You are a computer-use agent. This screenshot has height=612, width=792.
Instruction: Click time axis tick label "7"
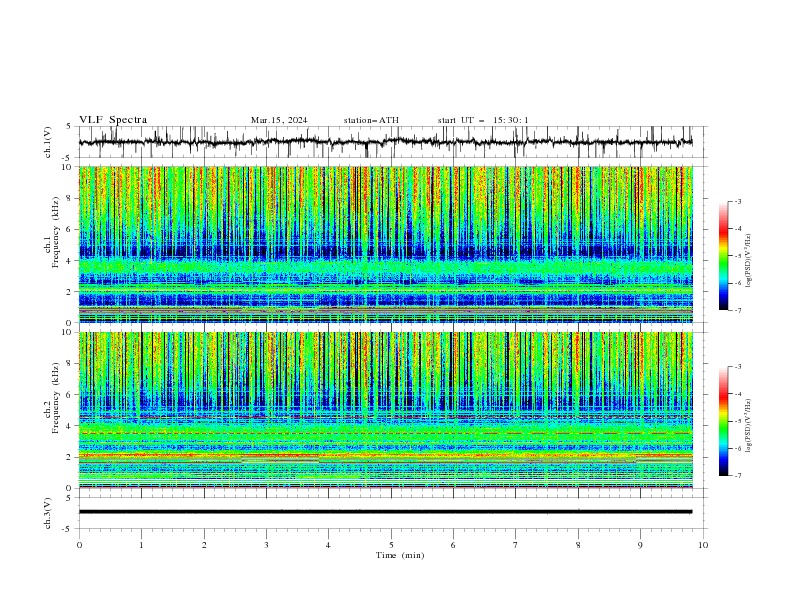coord(516,545)
